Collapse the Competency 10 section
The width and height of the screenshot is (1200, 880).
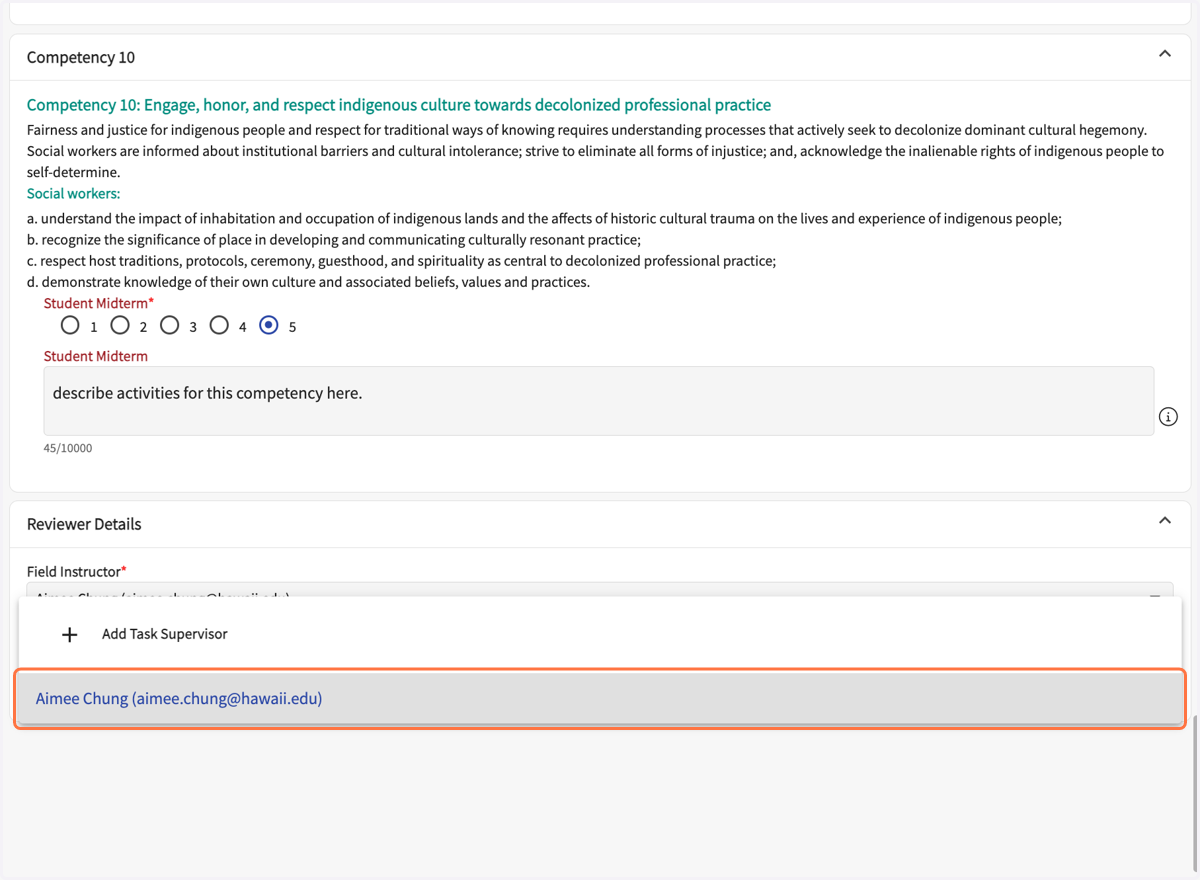click(x=1164, y=54)
